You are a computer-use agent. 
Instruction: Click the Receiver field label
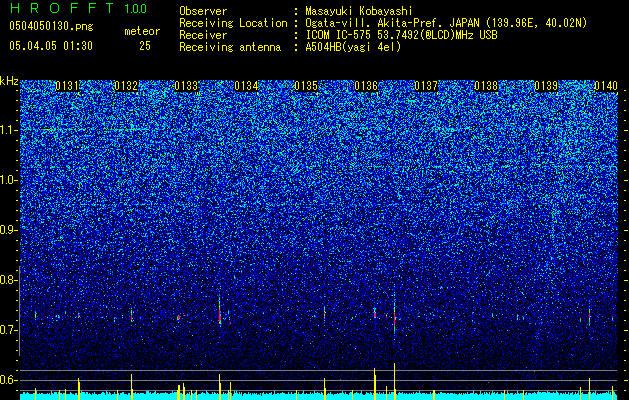click(203, 35)
